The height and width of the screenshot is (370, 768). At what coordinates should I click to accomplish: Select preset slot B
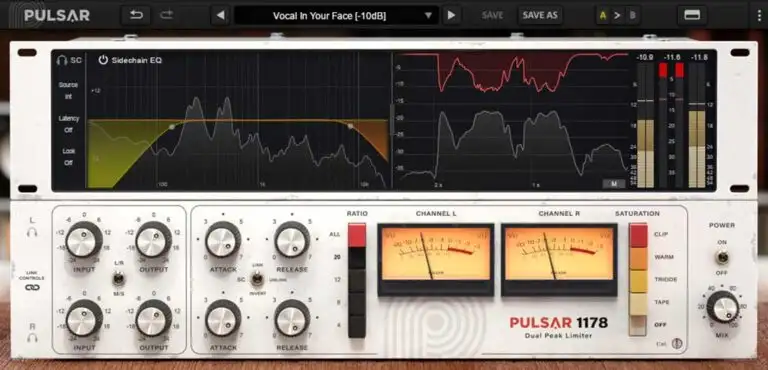(x=632, y=16)
